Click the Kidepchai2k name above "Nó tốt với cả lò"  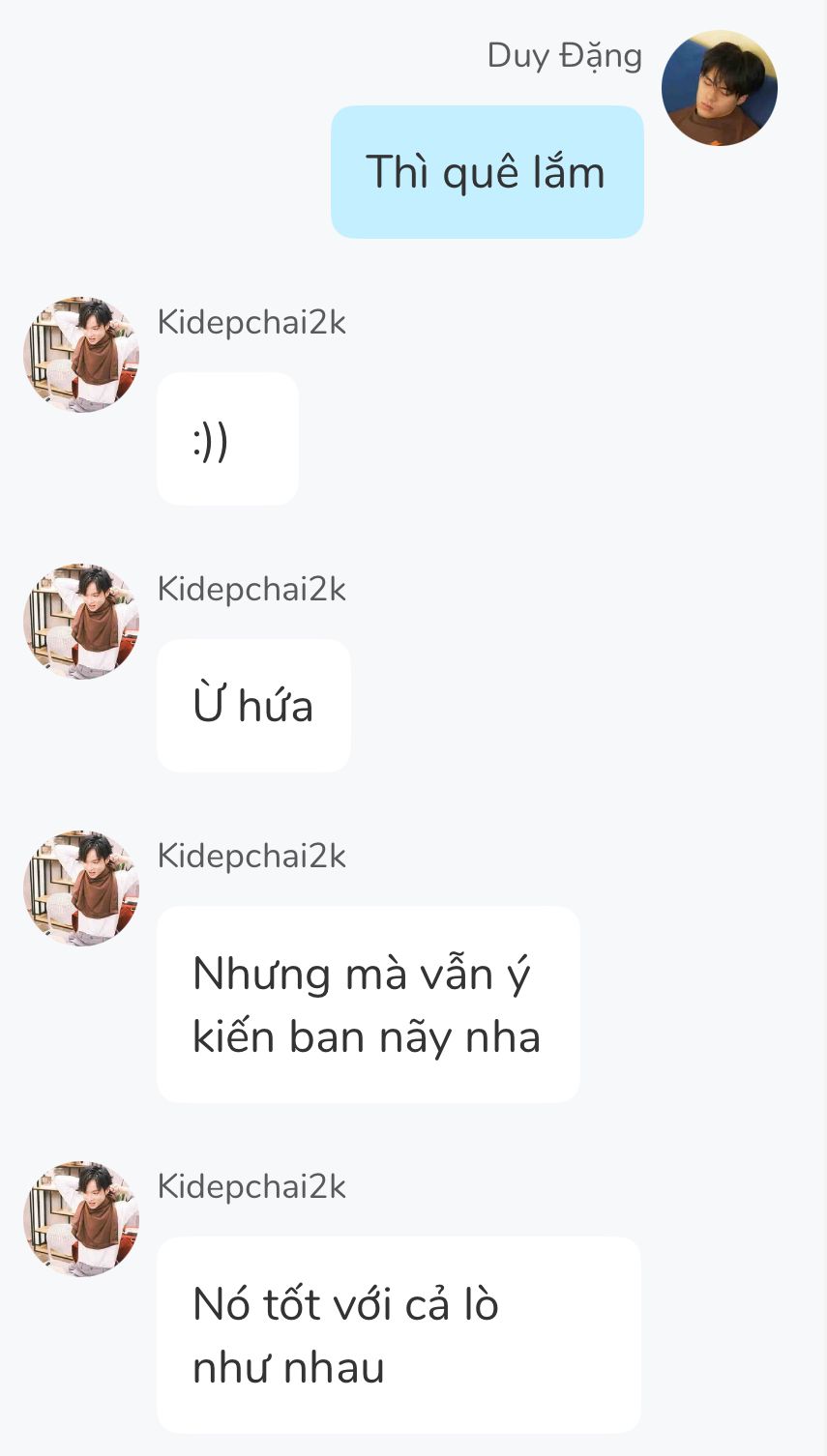click(x=251, y=1187)
